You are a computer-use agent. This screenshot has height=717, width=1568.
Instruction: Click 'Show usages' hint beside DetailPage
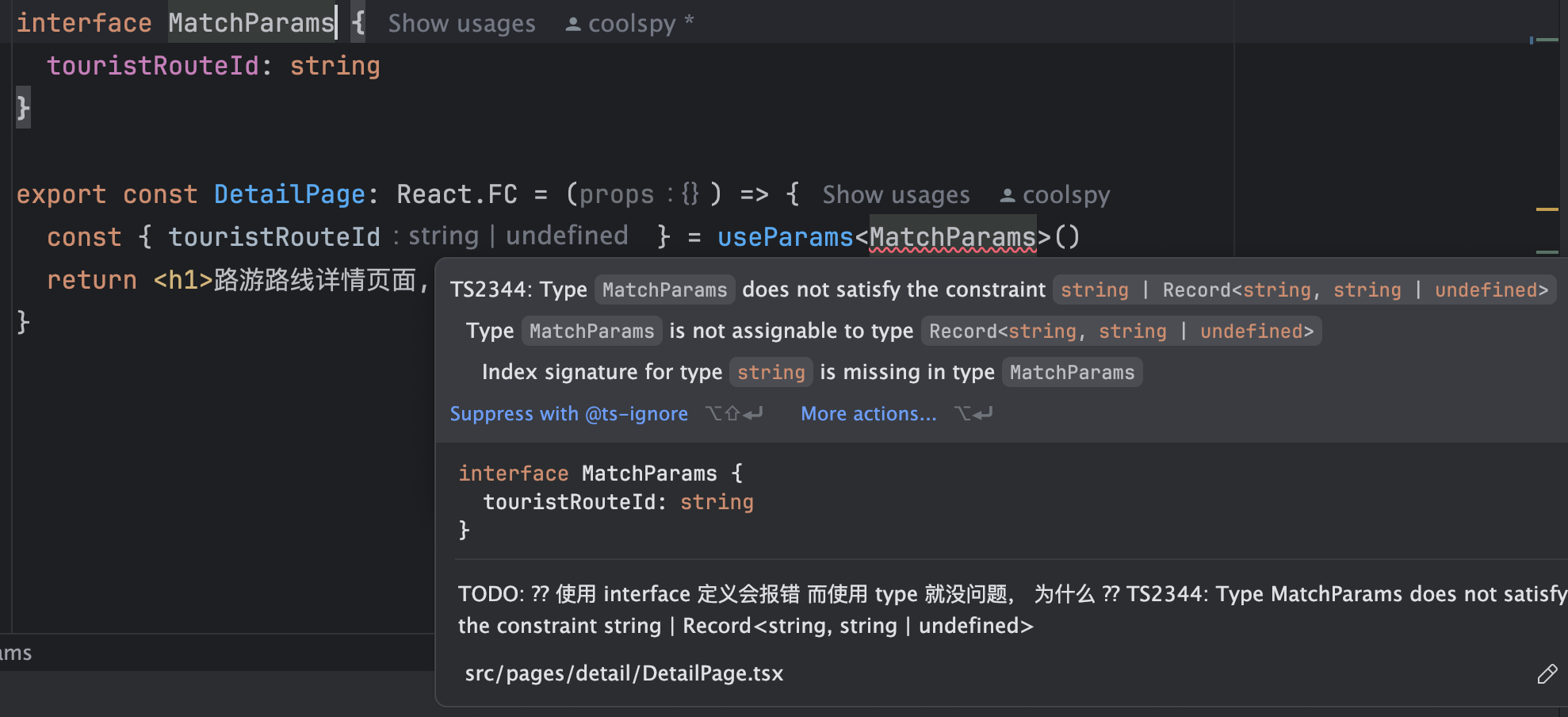click(x=896, y=195)
